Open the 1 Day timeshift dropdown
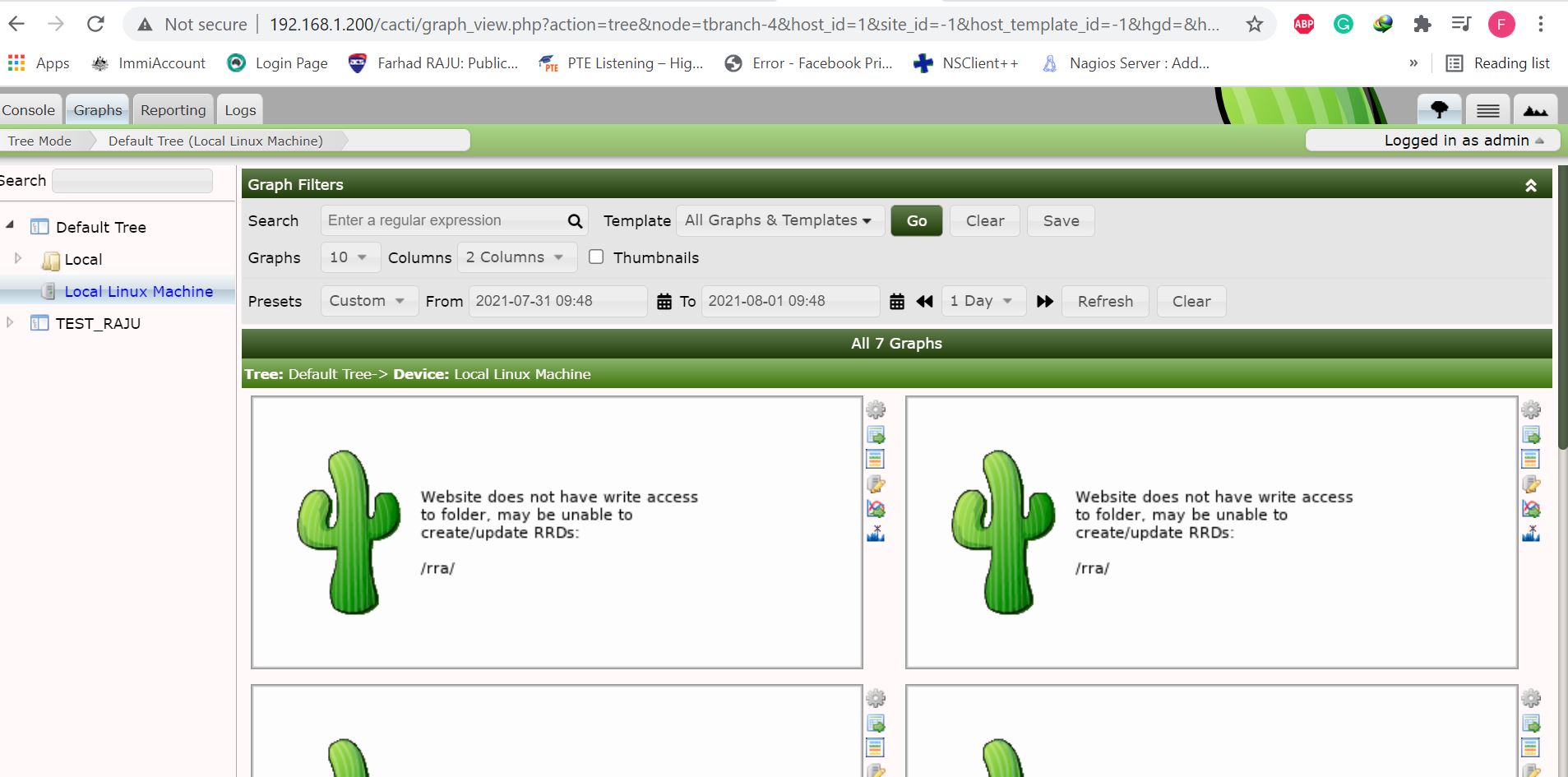1568x777 pixels. point(983,301)
